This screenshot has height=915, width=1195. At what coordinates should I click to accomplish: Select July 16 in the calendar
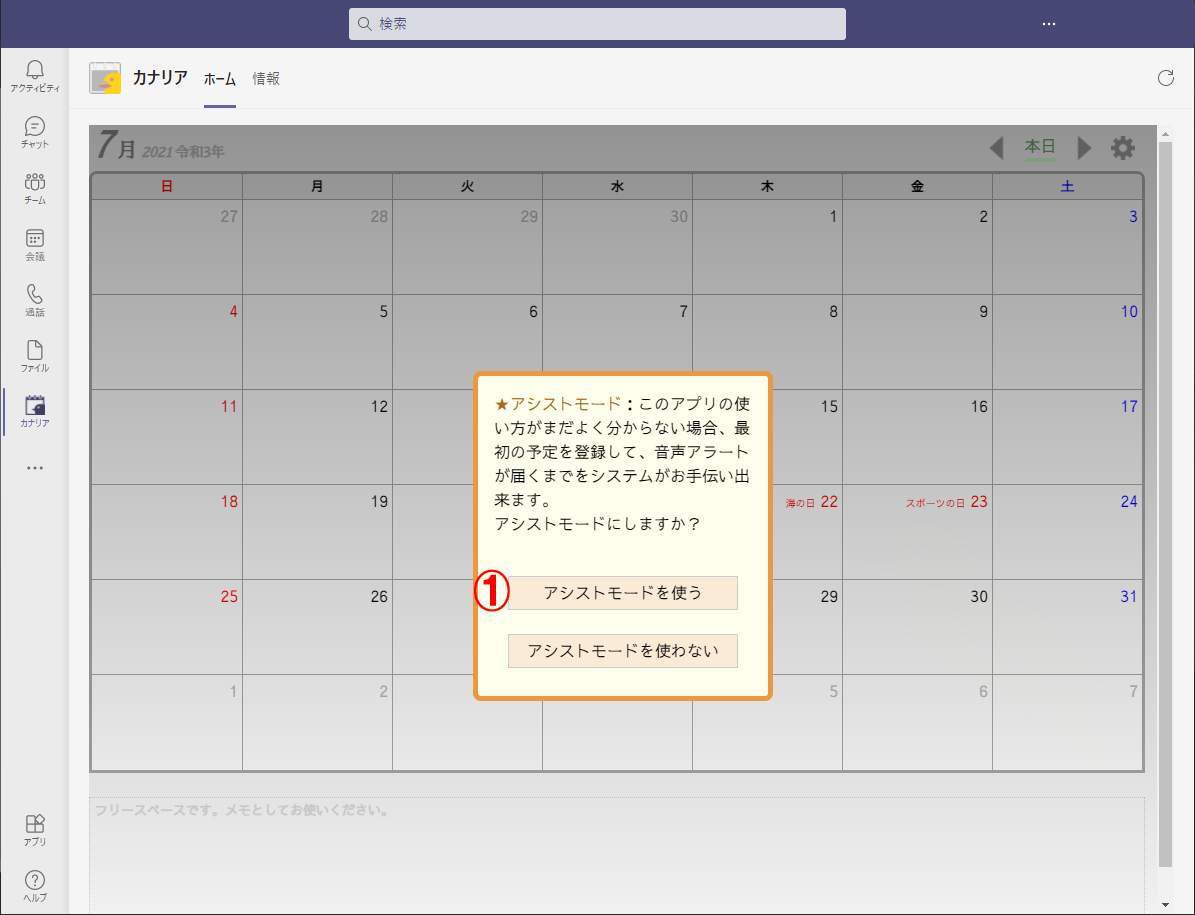click(x=918, y=437)
